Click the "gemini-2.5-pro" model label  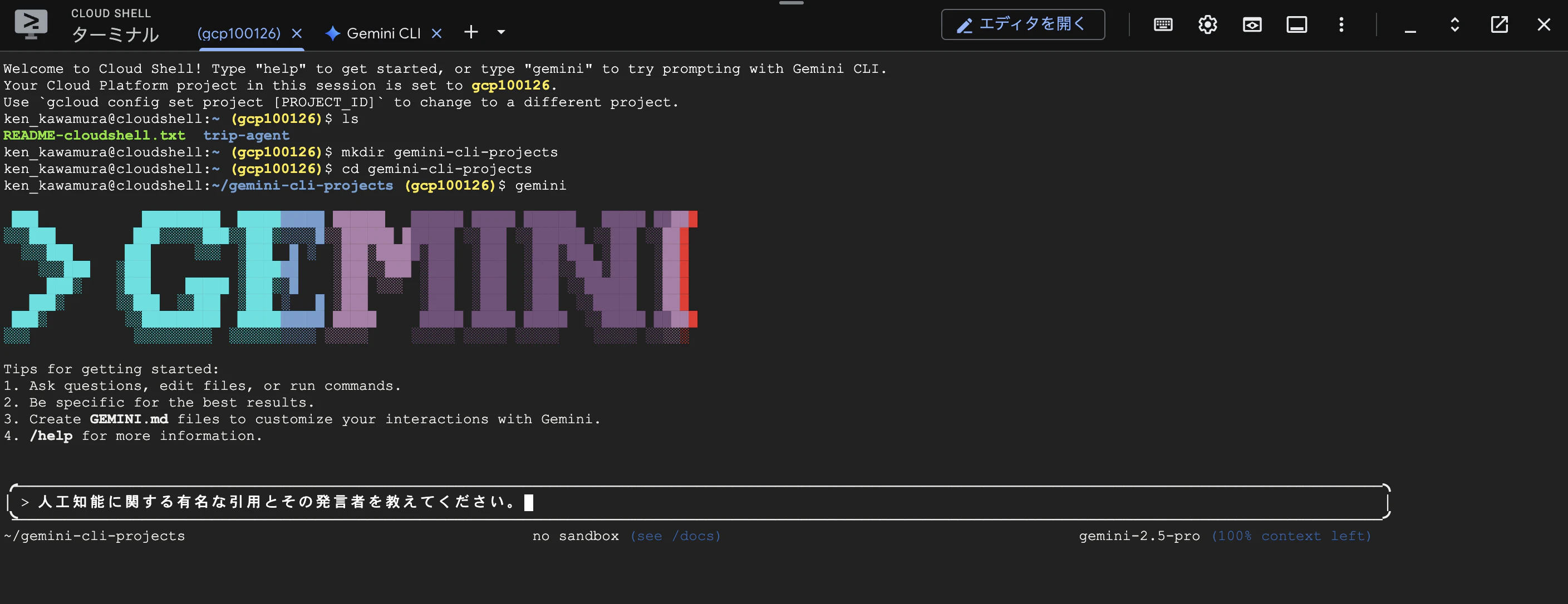[x=1139, y=536]
